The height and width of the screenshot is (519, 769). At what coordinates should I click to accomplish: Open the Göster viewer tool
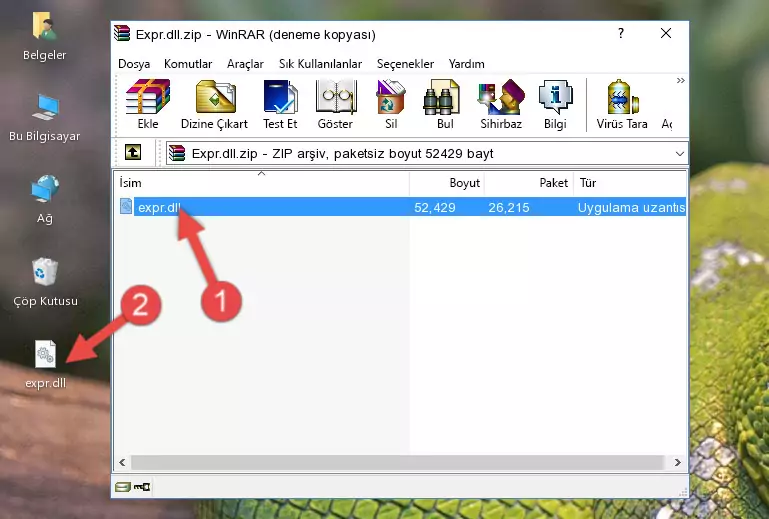[x=335, y=104]
